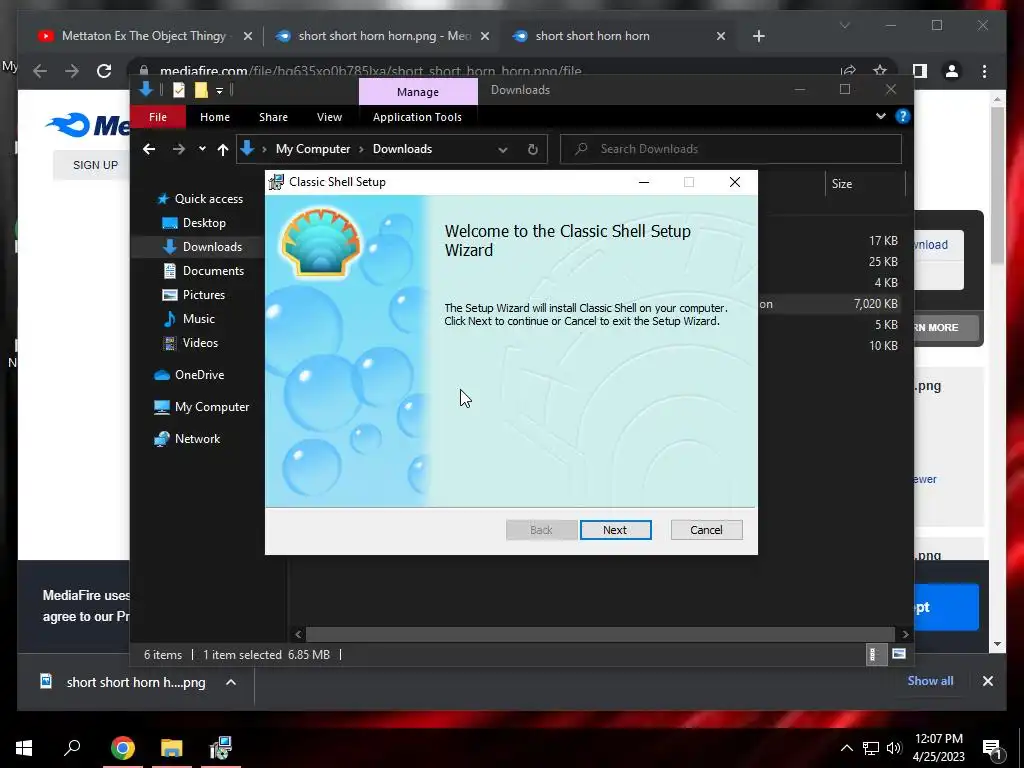Select Downloads in the navigation pane
The height and width of the screenshot is (768, 1024).
point(202,247)
